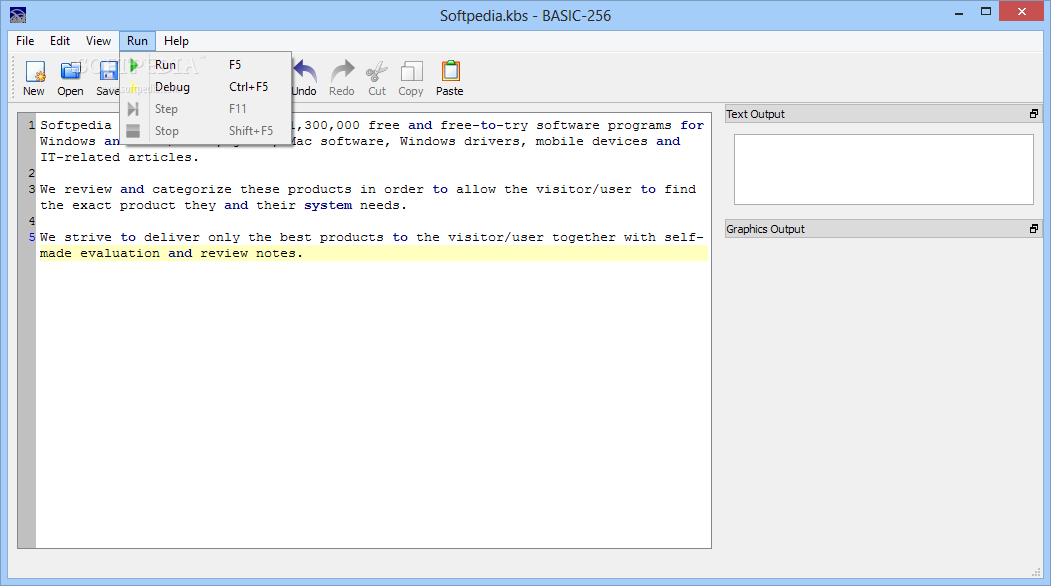Open the View menu
Image resolution: width=1051 pixels, height=586 pixels.
(98, 41)
